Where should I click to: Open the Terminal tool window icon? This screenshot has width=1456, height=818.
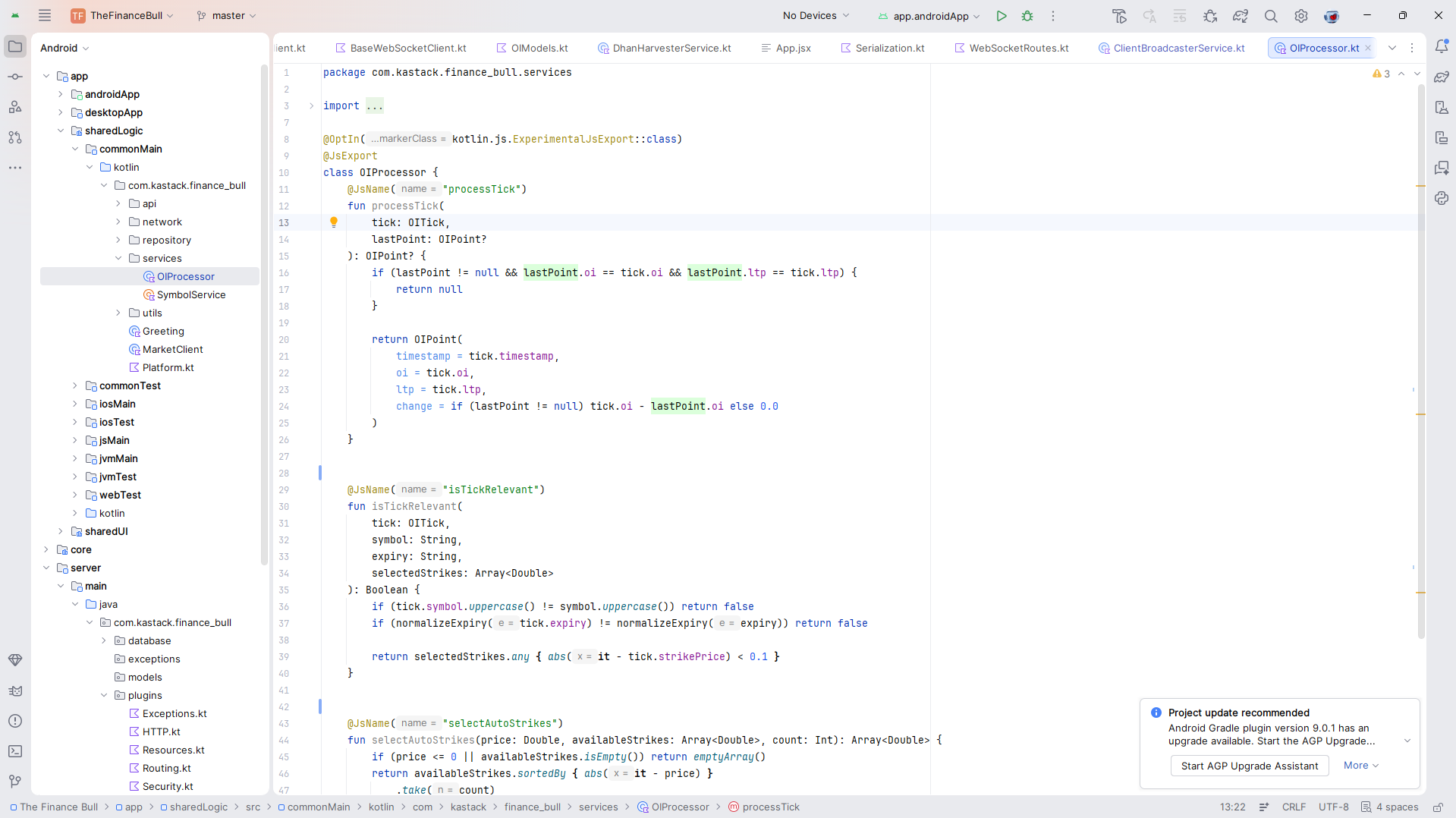pos(15,751)
